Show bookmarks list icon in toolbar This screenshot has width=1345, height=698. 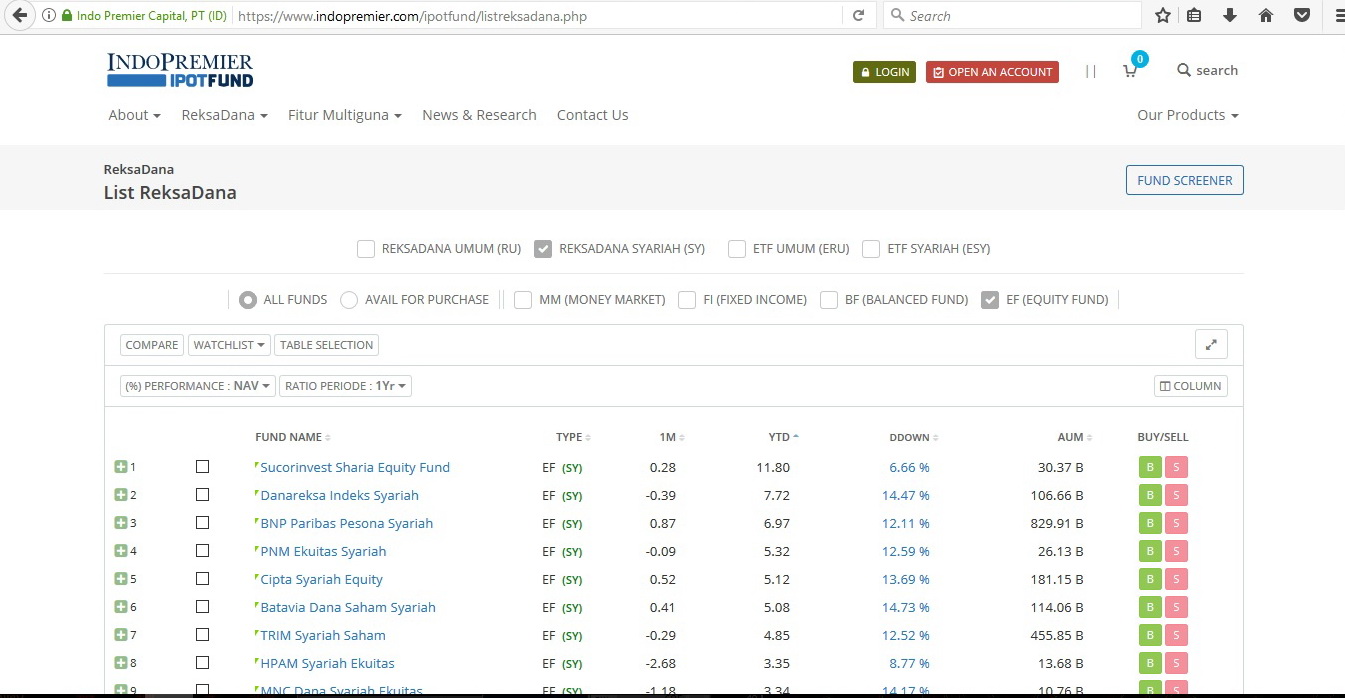tap(1194, 15)
